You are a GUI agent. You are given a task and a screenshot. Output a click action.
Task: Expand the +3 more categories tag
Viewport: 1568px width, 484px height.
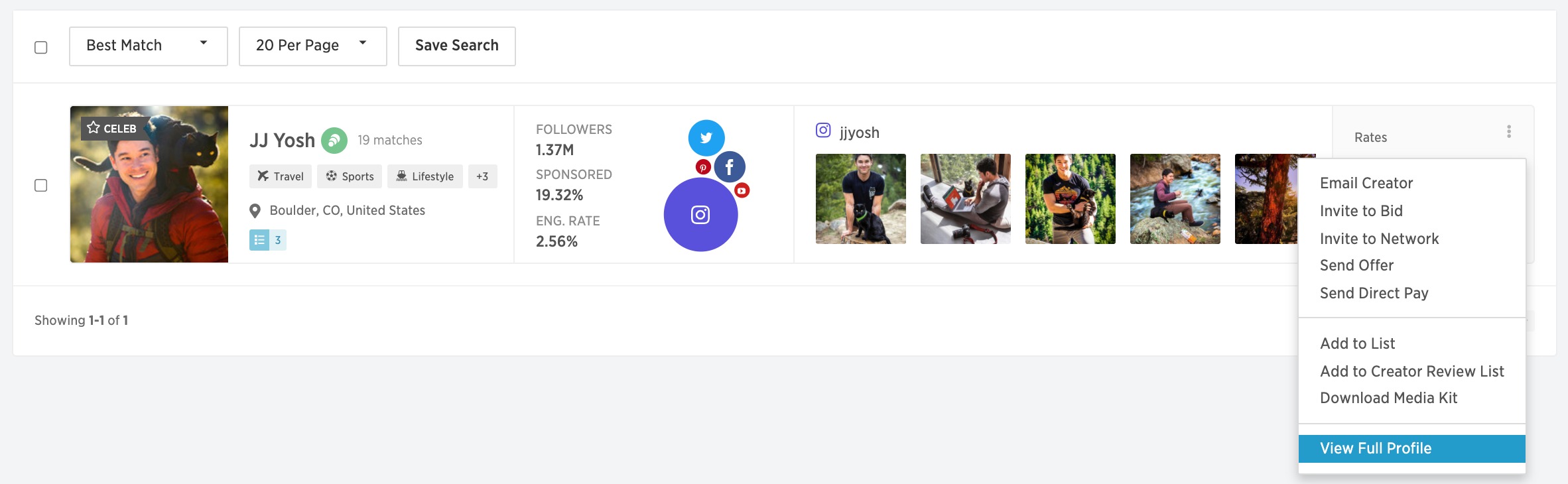483,176
